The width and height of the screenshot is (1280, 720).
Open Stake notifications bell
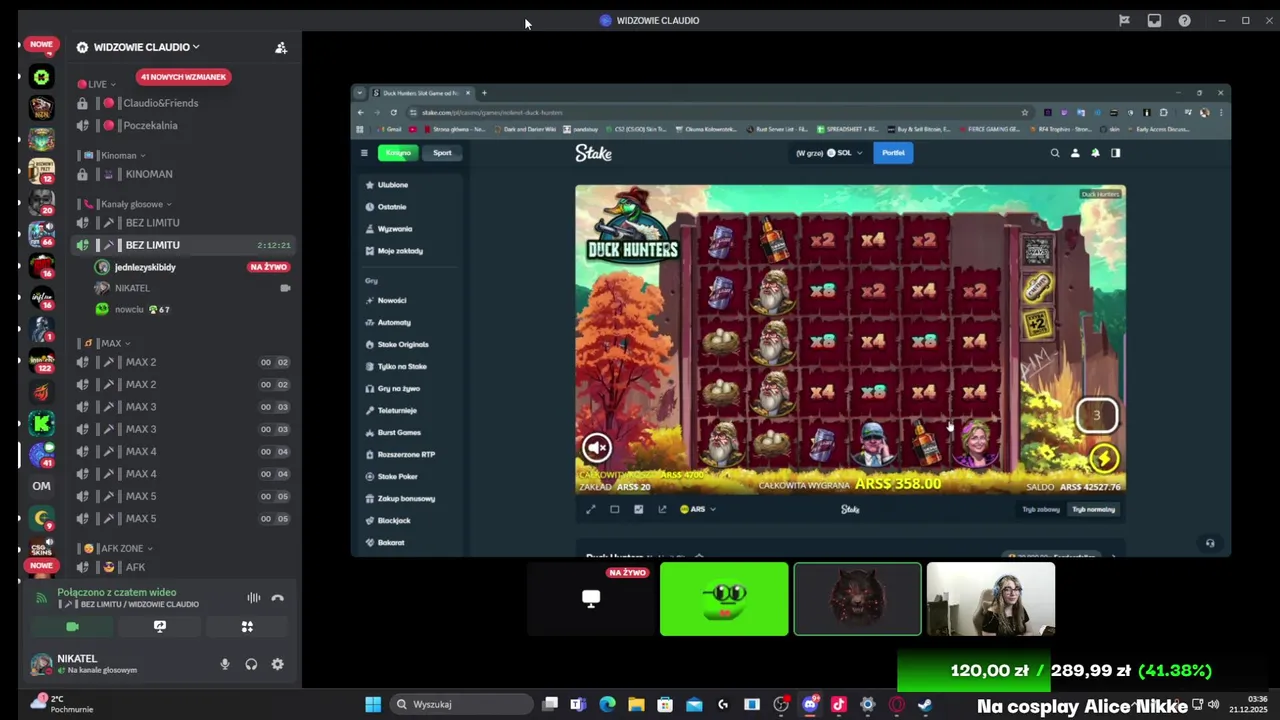click(1095, 153)
